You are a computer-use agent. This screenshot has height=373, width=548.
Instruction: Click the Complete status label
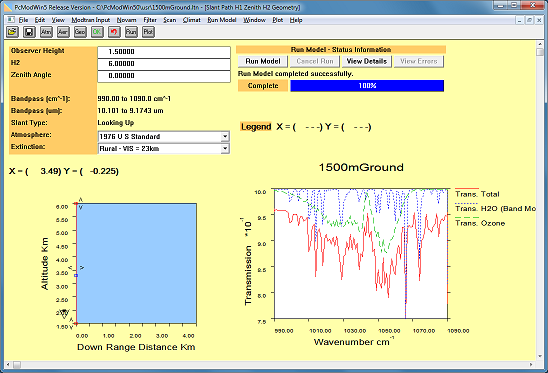coord(263,86)
